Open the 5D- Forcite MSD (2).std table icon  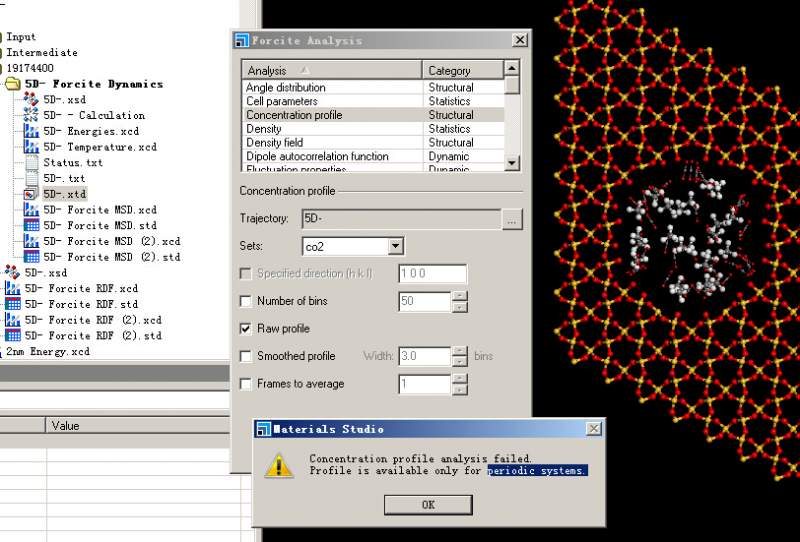[x=31, y=257]
